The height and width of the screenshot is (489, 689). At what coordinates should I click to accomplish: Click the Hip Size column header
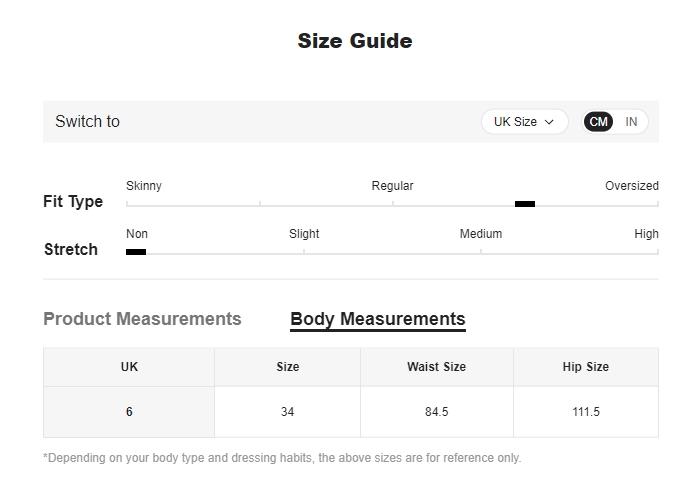[x=585, y=367]
